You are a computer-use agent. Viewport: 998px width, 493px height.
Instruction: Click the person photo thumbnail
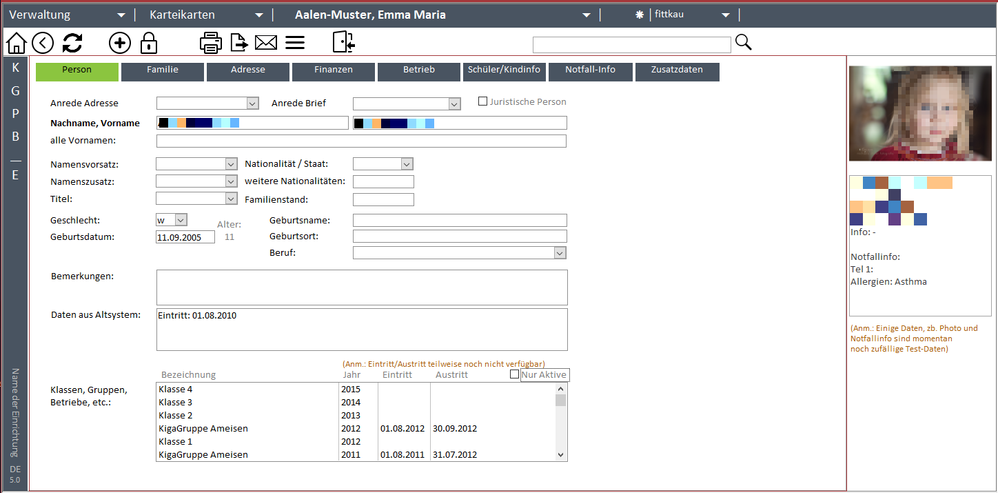coord(920,113)
